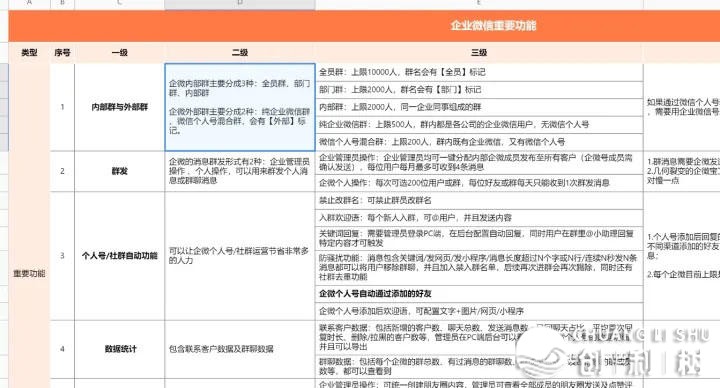Click the 类型 header cell
Viewport: 720px width, 388px height.
(x=29, y=53)
